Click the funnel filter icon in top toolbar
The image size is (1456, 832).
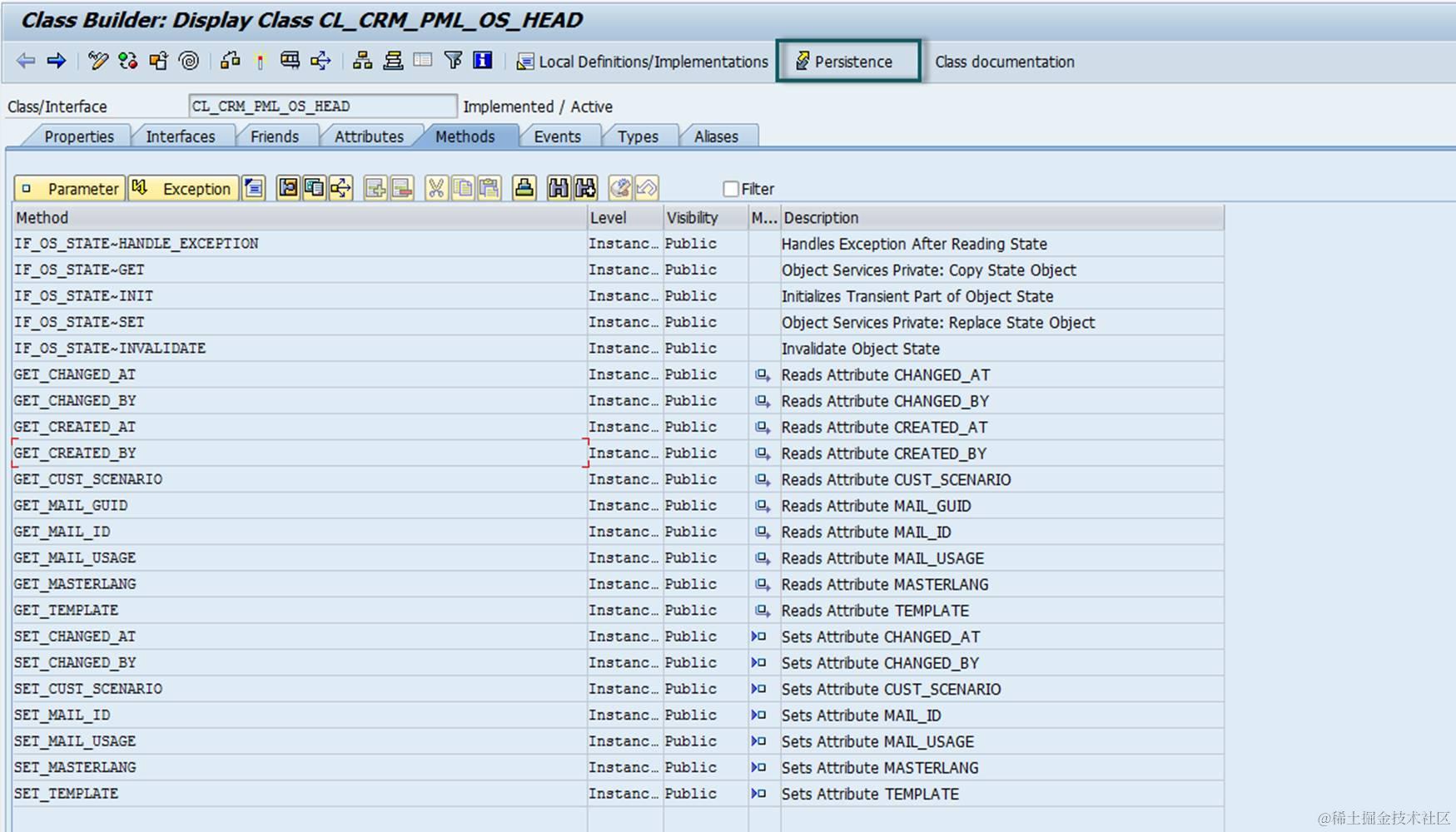[x=453, y=61]
